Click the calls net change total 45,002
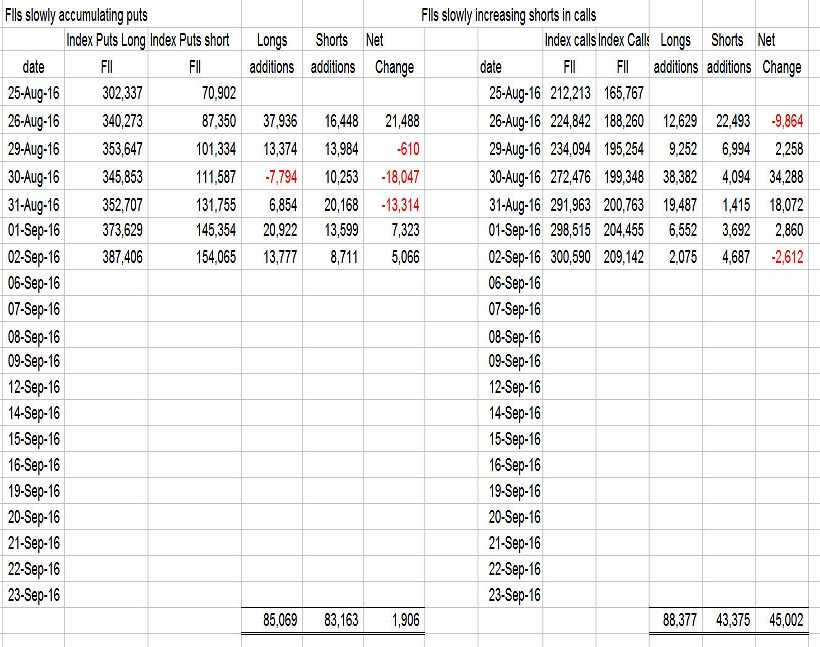Screen dimensions: 820x647 pos(780,621)
